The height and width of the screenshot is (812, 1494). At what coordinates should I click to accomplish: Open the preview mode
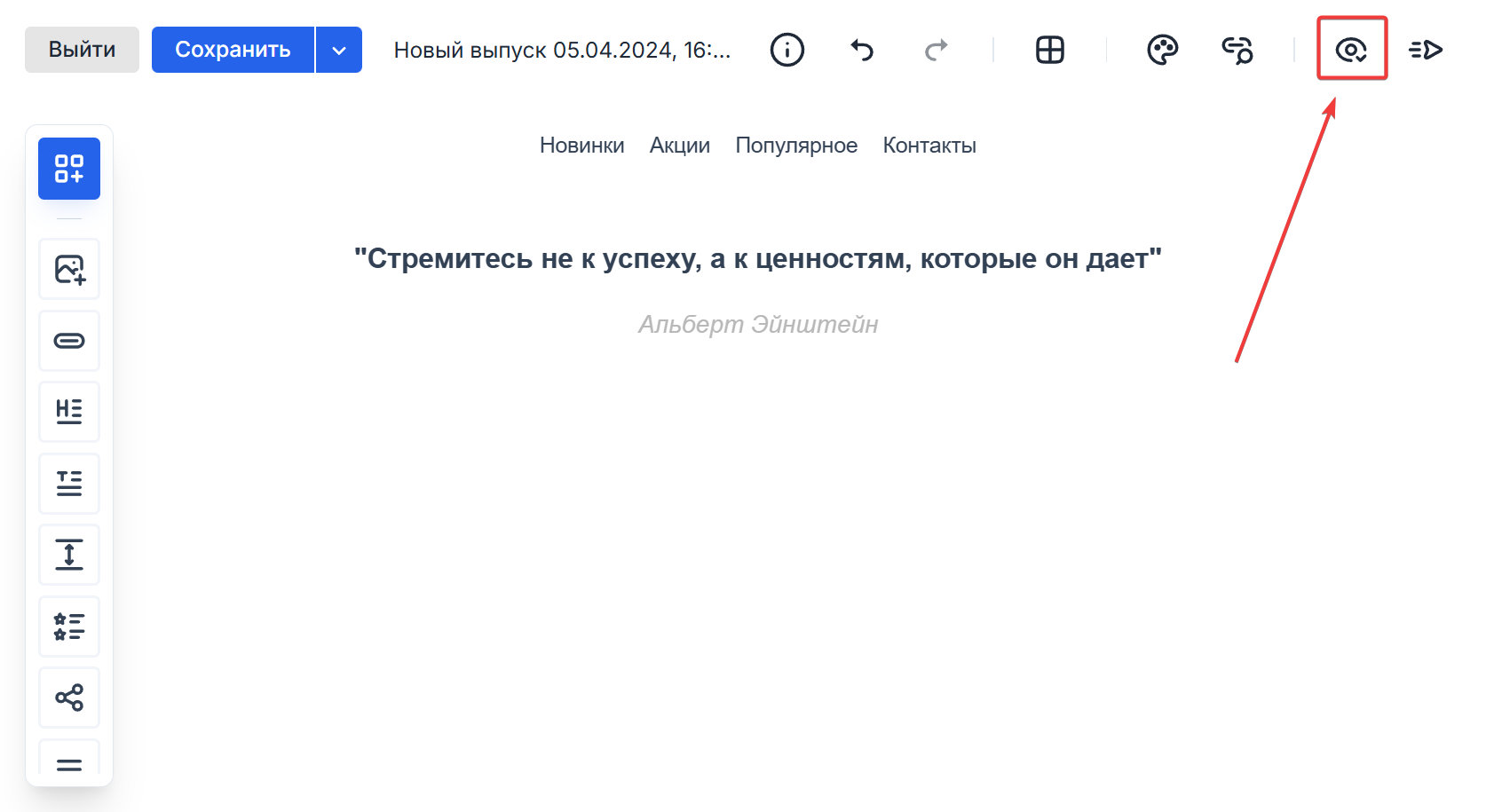(x=1352, y=50)
